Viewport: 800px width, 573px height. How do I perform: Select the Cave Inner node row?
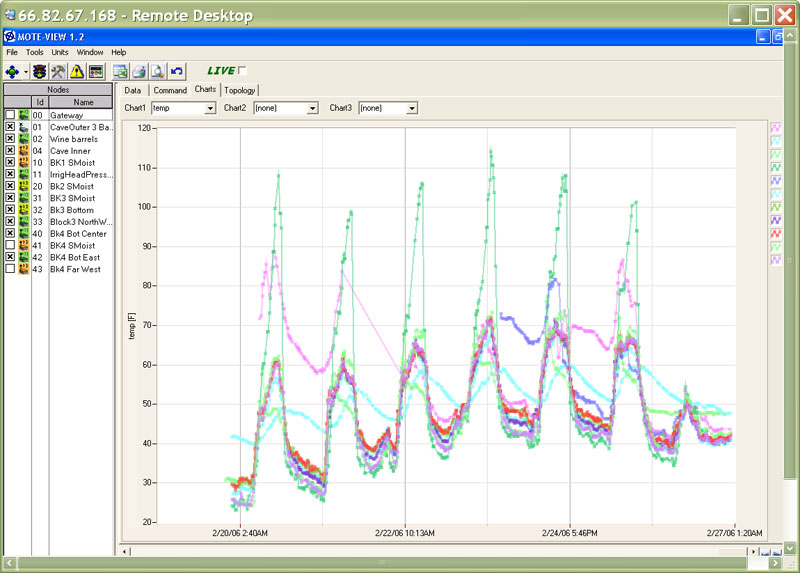[70, 151]
